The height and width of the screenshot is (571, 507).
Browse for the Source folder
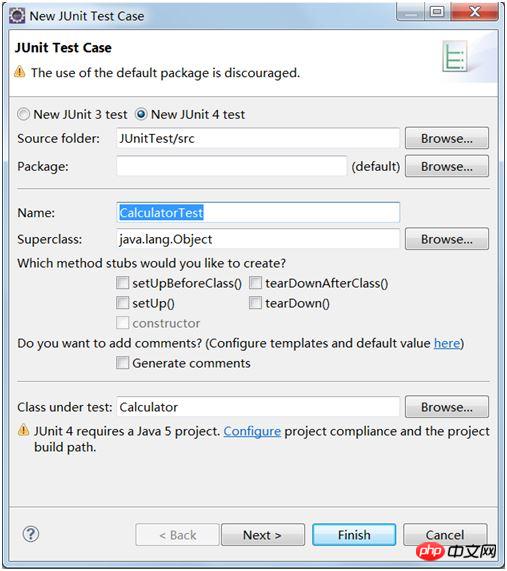click(x=447, y=138)
